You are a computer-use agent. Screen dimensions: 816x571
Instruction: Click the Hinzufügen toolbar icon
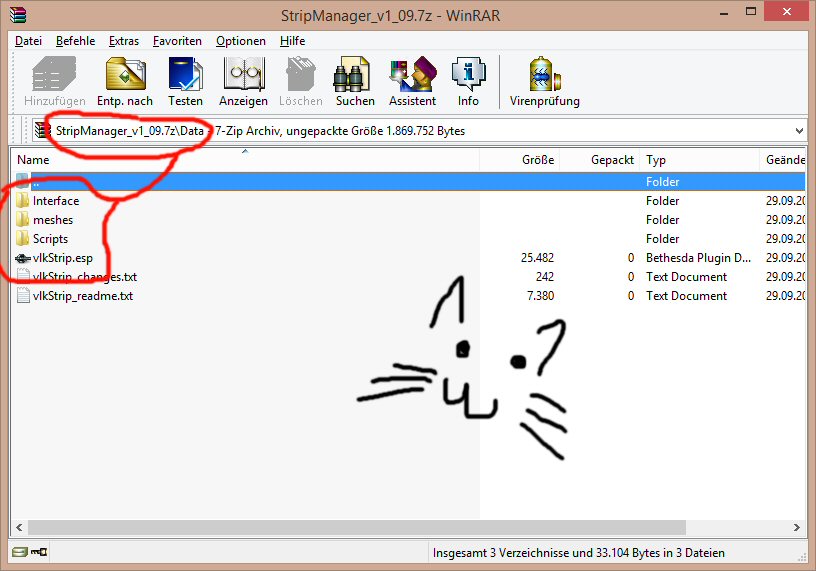click(54, 74)
